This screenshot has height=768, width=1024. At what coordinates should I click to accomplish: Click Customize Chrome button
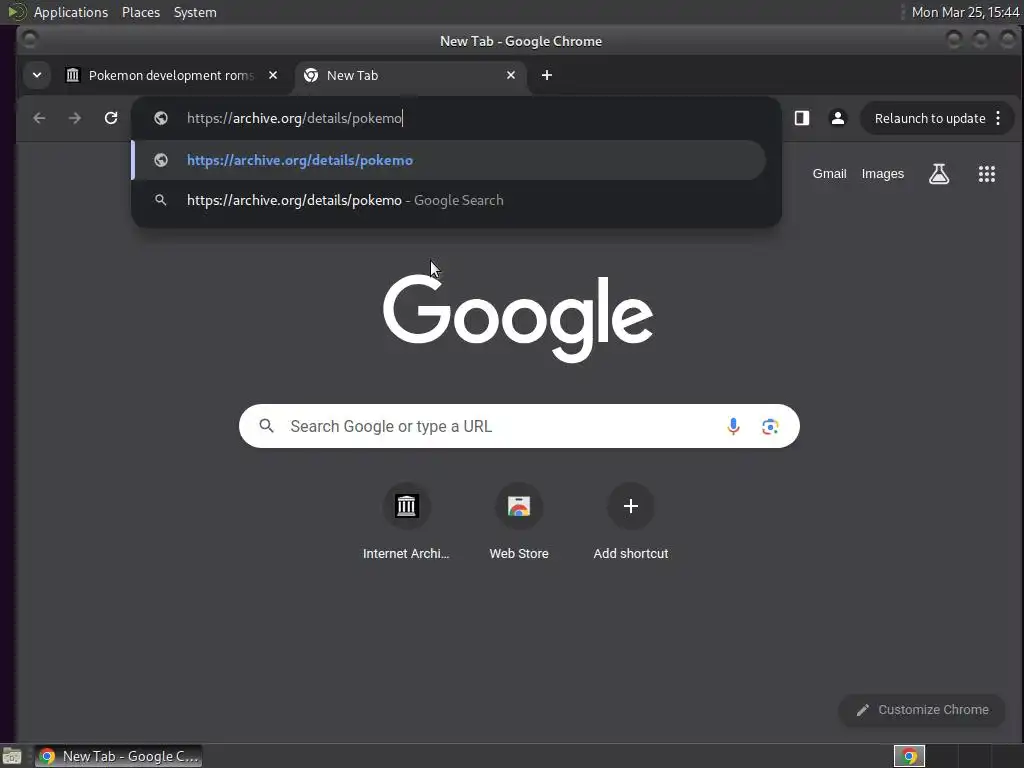pyautogui.click(x=922, y=710)
